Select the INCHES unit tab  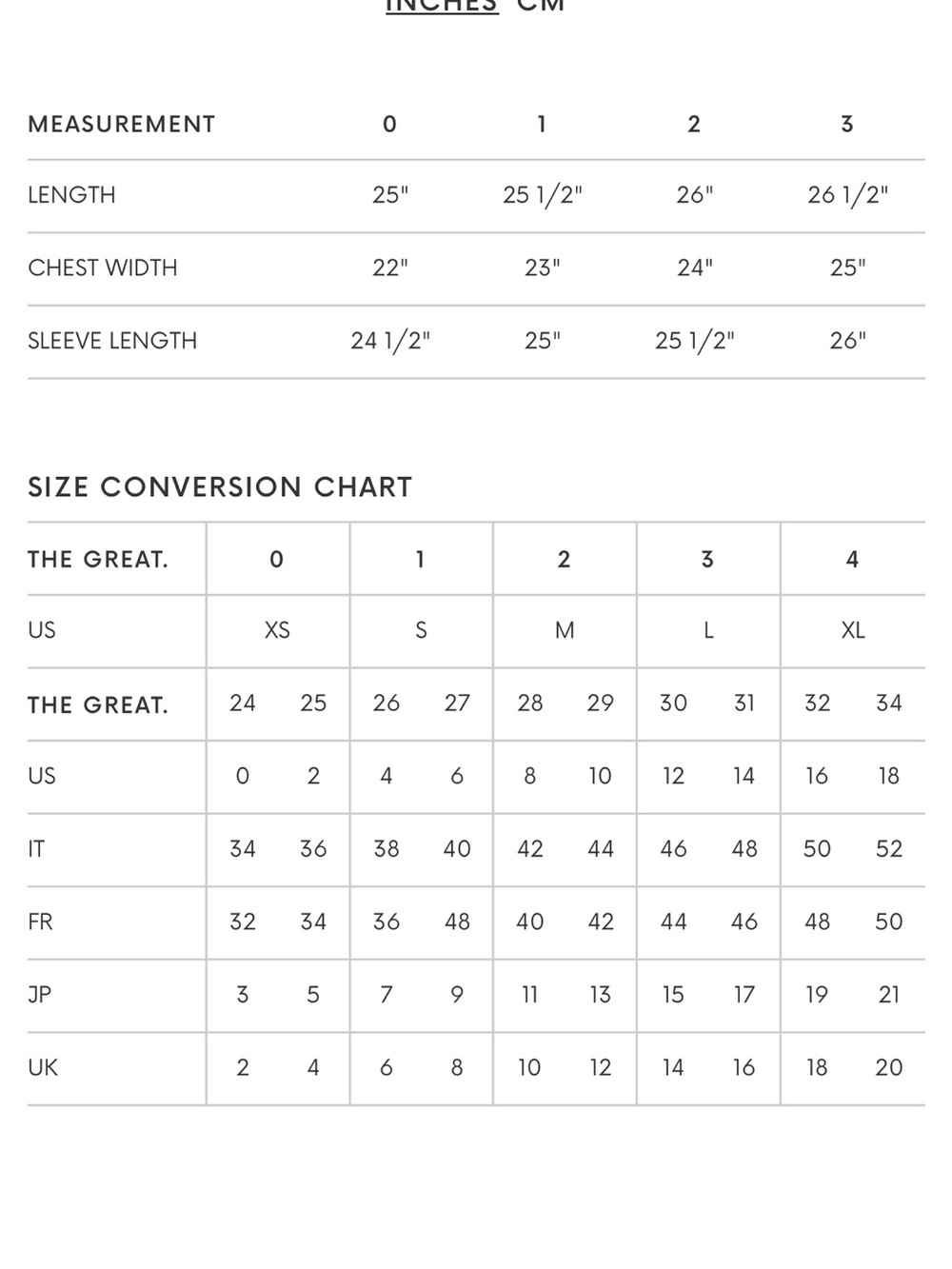point(442,5)
